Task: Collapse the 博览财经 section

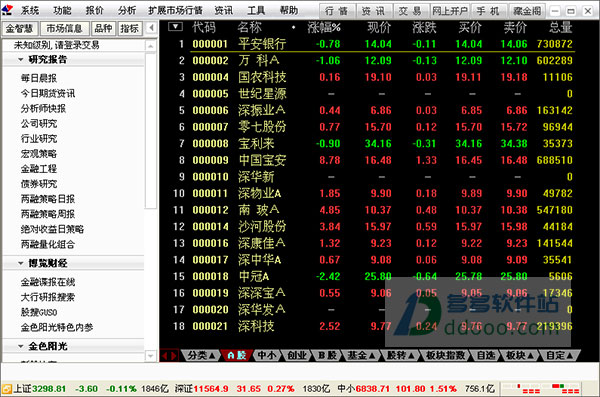Action: coord(21,263)
